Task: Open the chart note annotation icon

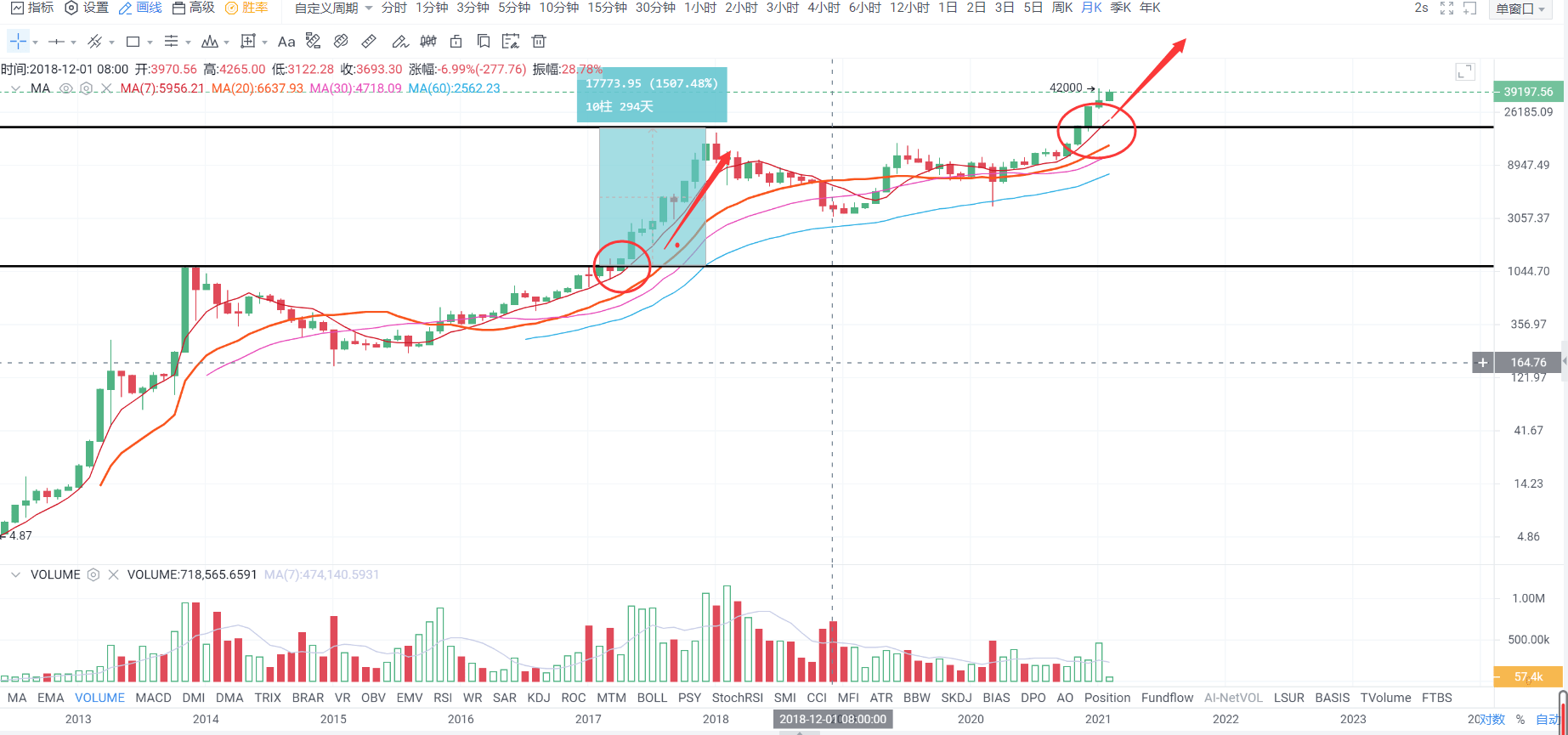Action: click(x=510, y=41)
